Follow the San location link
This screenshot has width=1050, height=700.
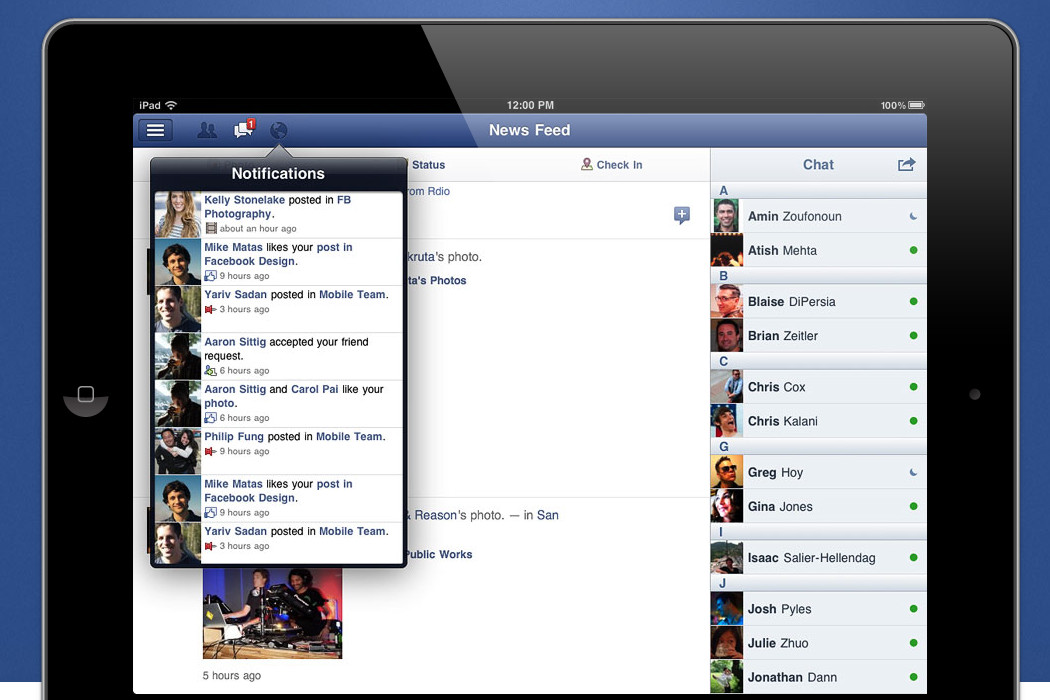pyautogui.click(x=548, y=515)
